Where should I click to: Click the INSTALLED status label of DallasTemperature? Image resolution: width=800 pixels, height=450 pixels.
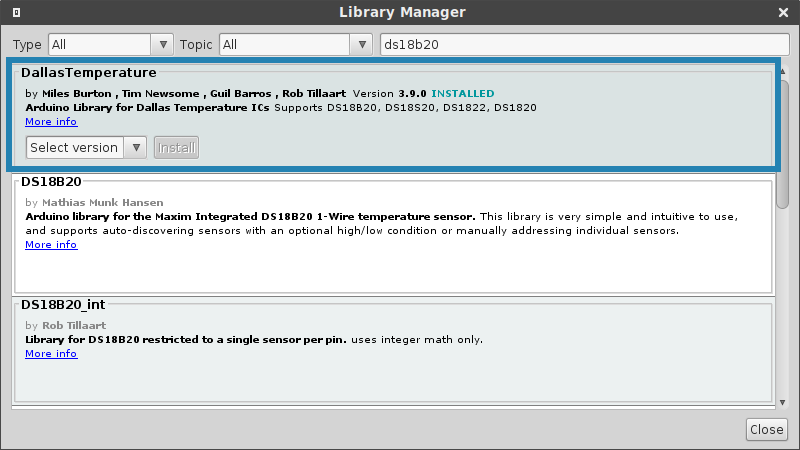[462, 94]
